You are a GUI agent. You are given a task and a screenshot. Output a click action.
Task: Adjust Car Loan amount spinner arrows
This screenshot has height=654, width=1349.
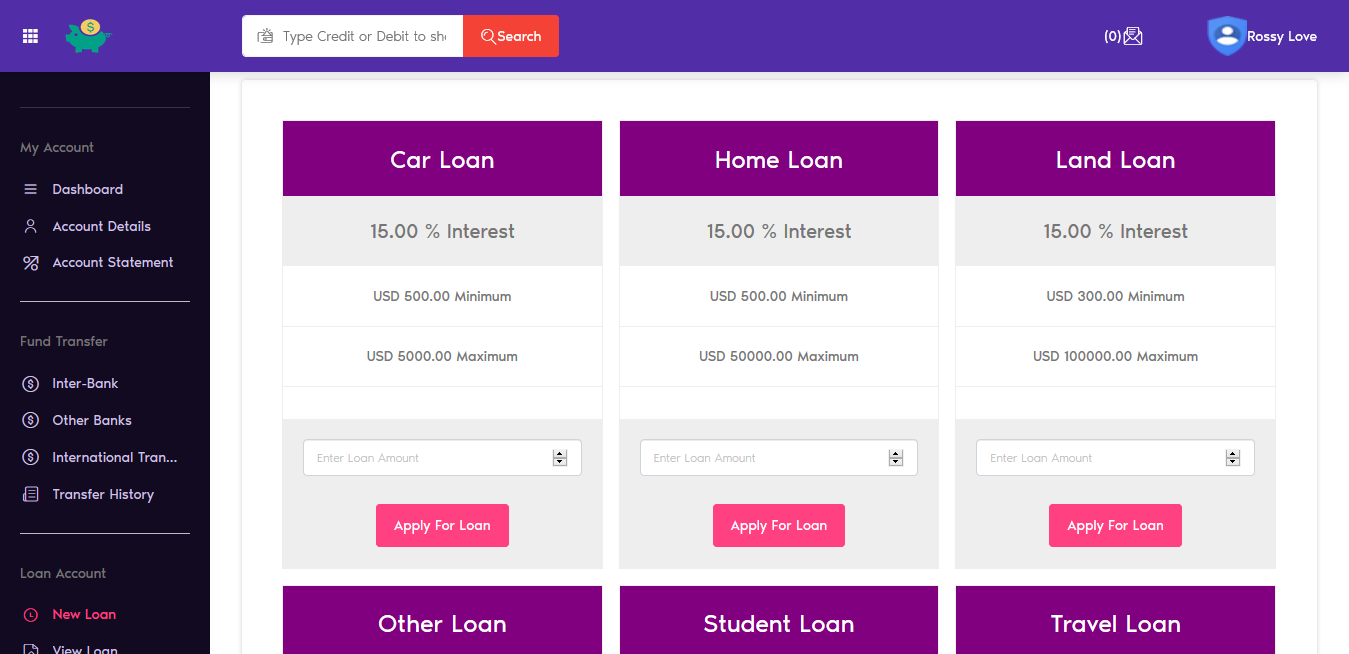tap(560, 458)
